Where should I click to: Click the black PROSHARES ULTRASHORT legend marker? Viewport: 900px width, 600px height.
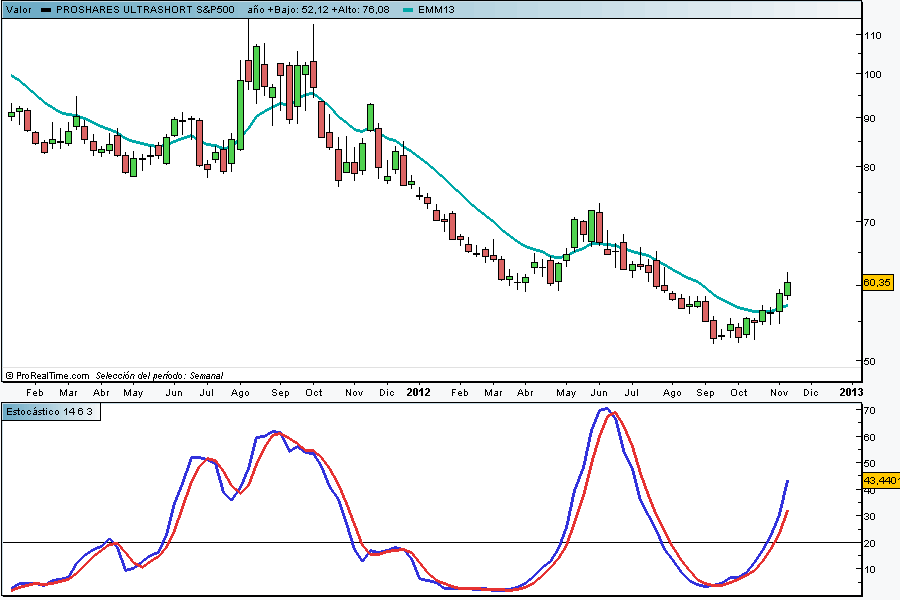pos(46,9)
